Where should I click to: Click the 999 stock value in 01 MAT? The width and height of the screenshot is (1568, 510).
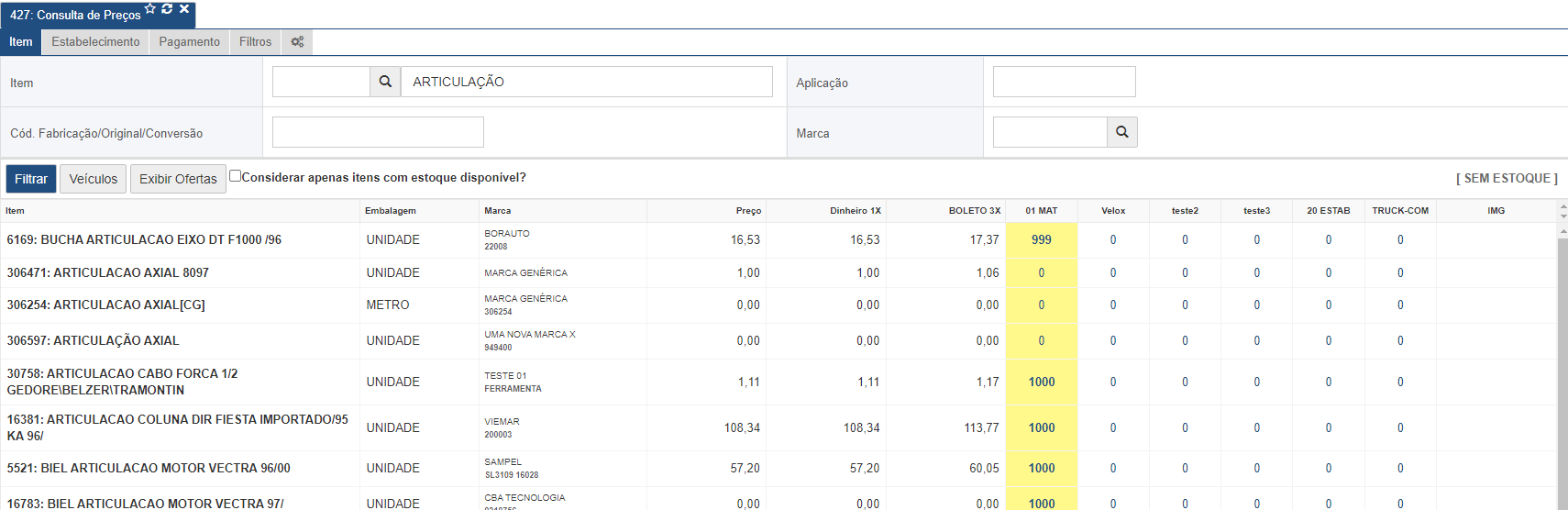pos(1042,239)
